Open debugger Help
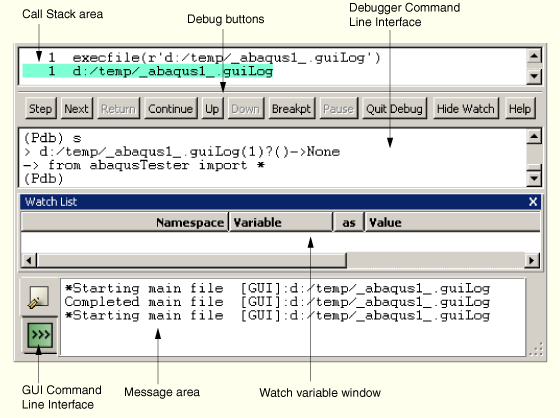 tap(520, 109)
